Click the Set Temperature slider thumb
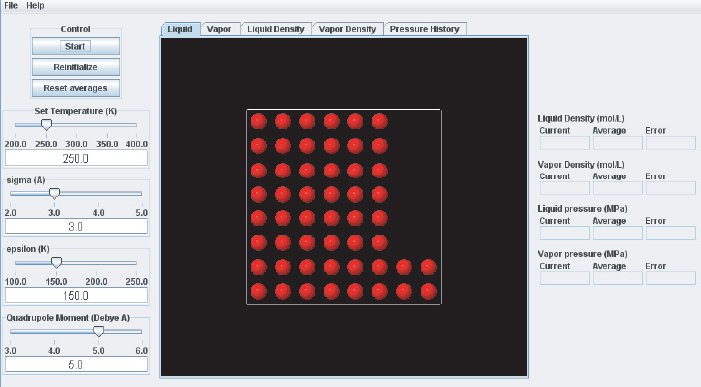The height and width of the screenshot is (387, 701). pos(46,125)
